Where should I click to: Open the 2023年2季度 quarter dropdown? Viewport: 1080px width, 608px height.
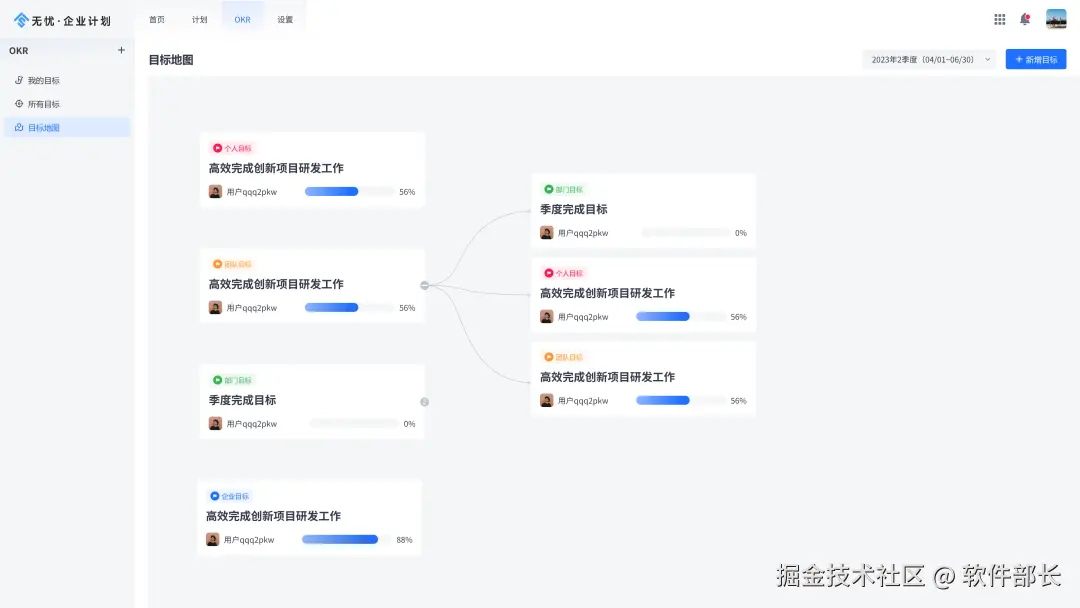pos(925,59)
